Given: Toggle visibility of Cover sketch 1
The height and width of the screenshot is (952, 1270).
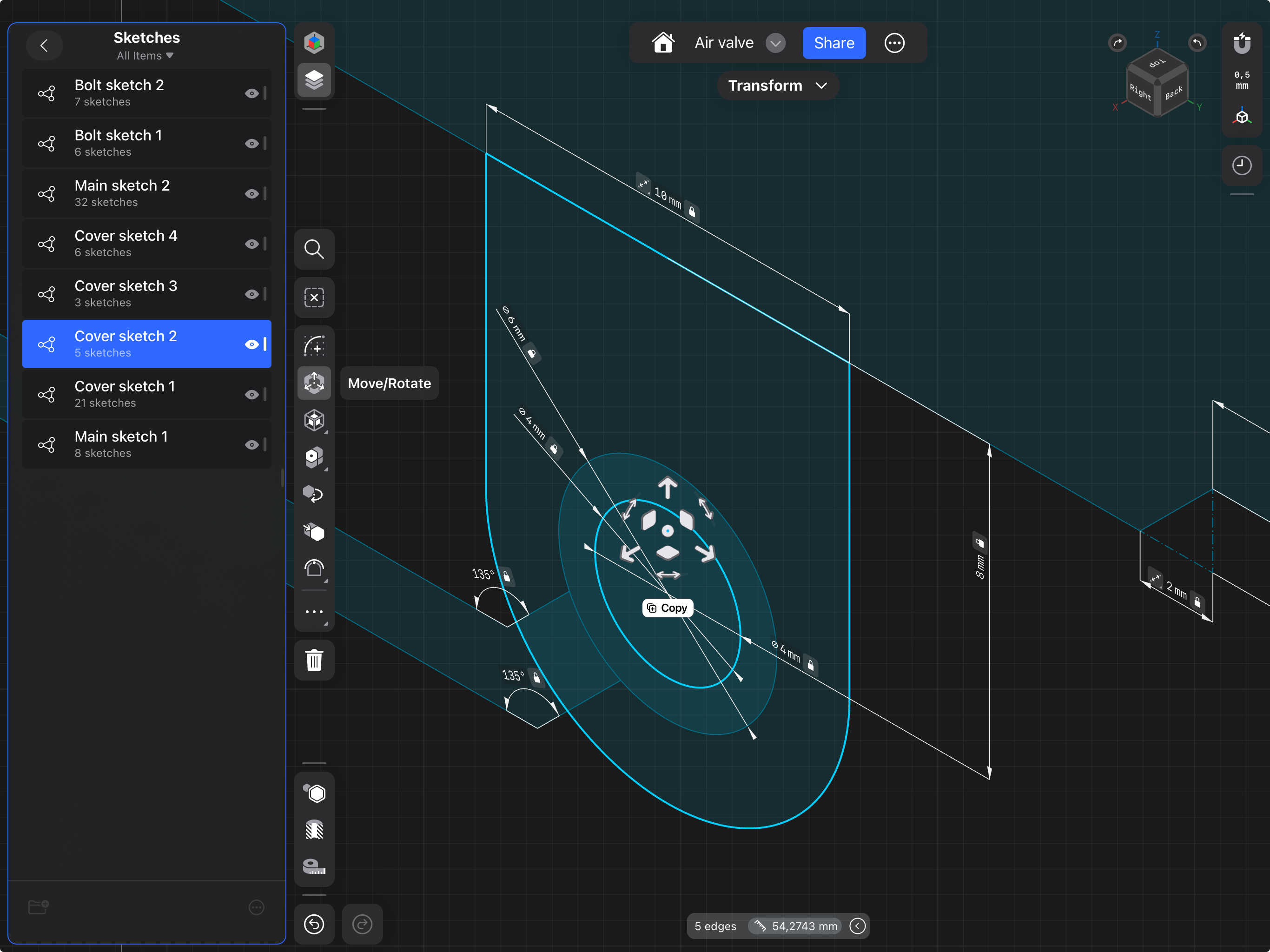Looking at the screenshot, I should click(x=252, y=395).
